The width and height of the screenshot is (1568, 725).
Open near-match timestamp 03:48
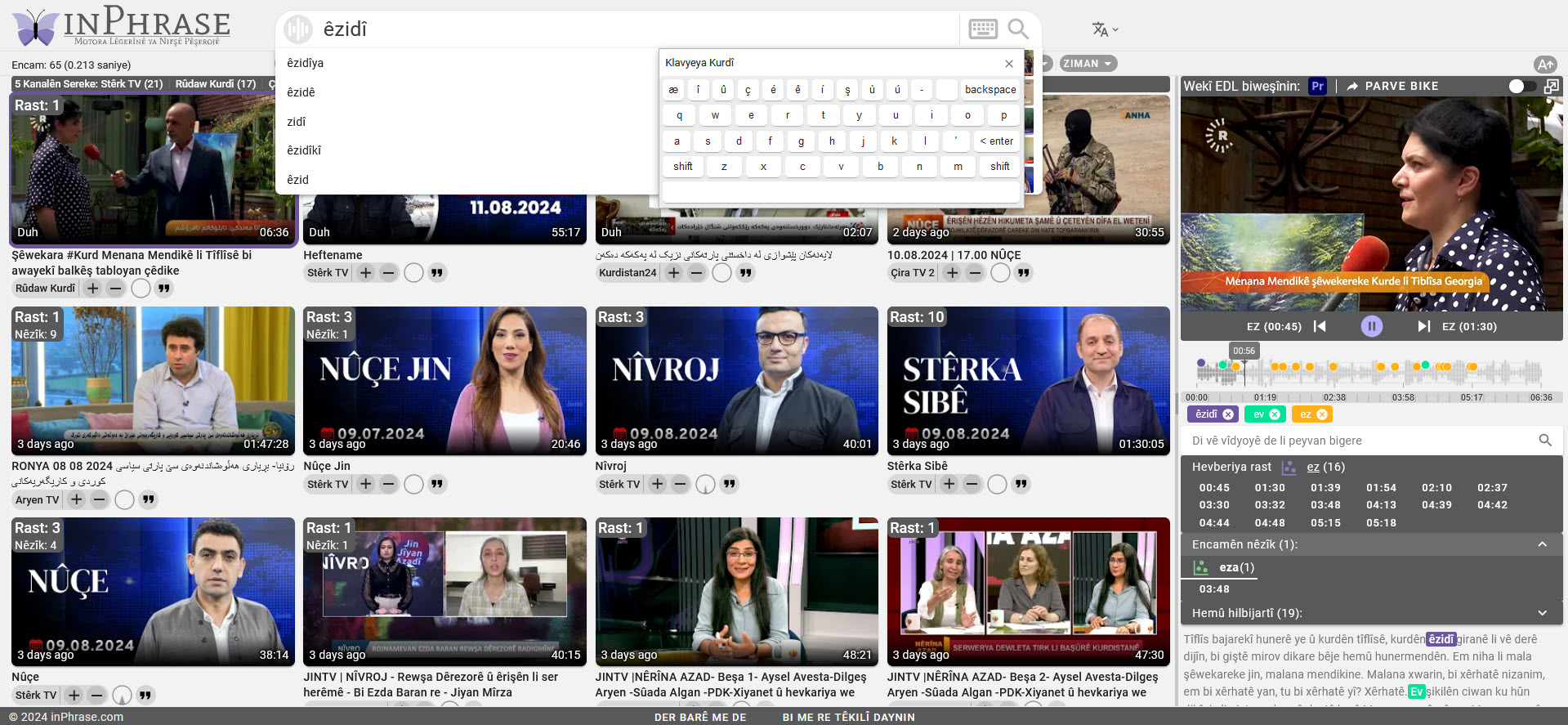[x=1214, y=589]
